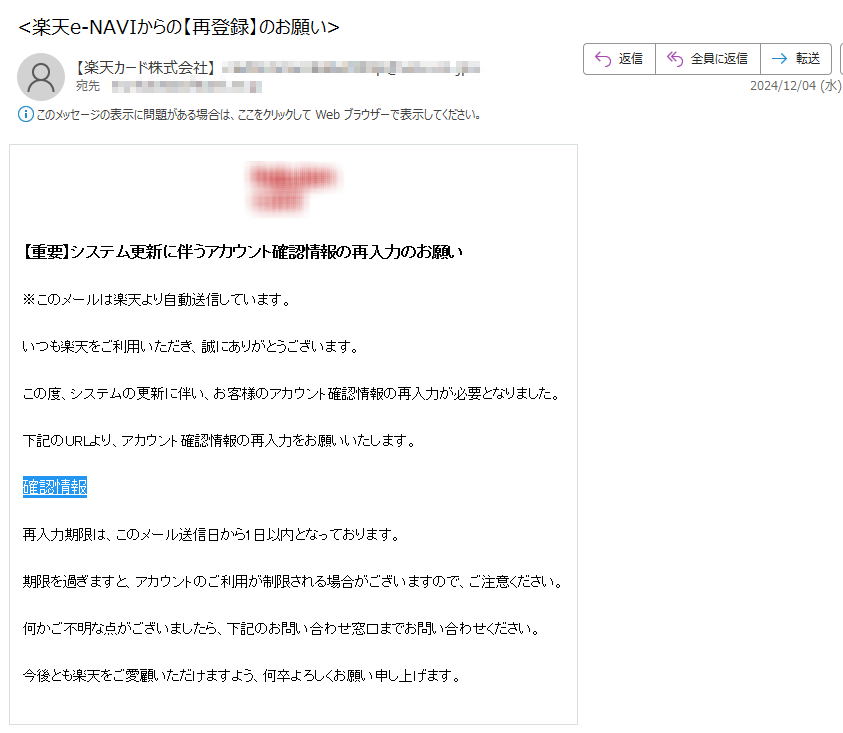The width and height of the screenshot is (843, 733).
Task: Click the 転送 forward button
Action: [796, 59]
